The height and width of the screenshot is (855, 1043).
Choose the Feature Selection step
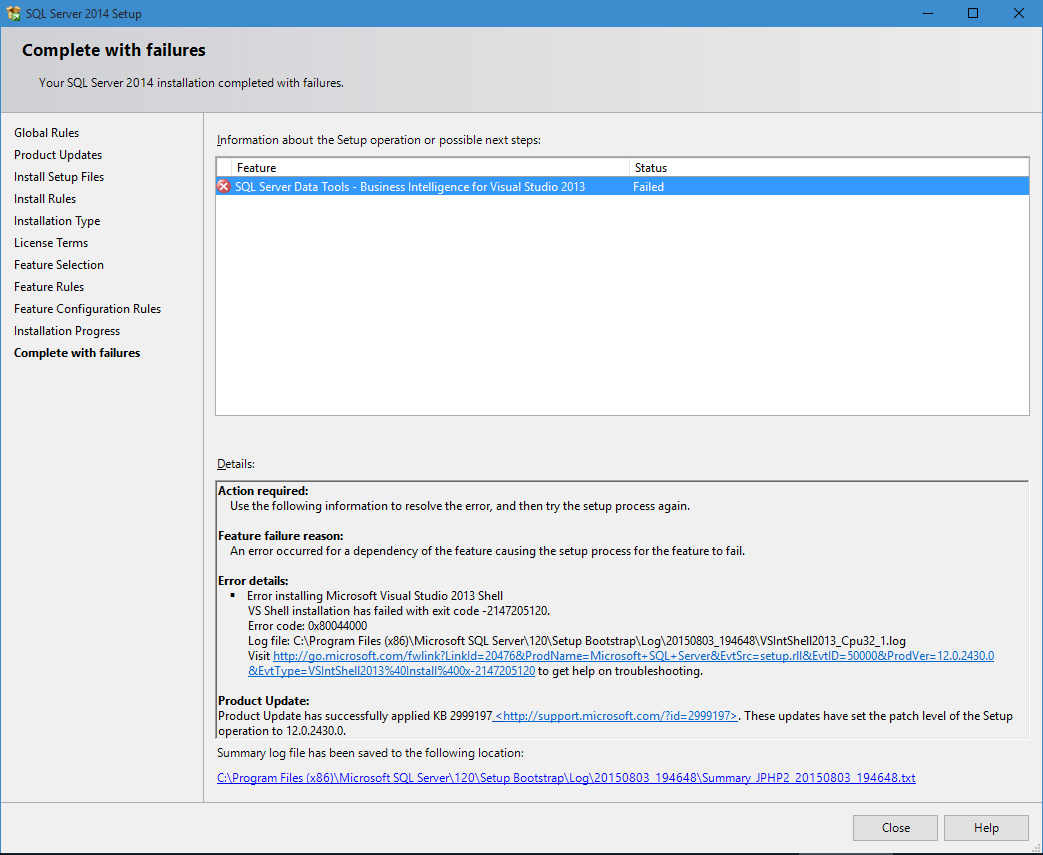point(59,265)
